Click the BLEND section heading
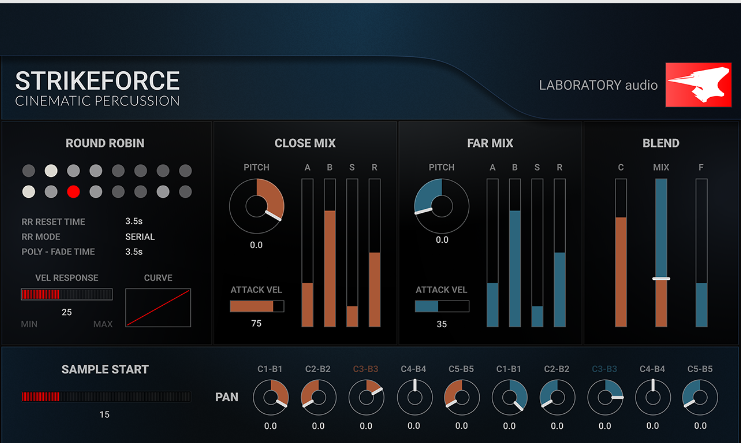The width and height of the screenshot is (741, 443). pyautogui.click(x=661, y=143)
